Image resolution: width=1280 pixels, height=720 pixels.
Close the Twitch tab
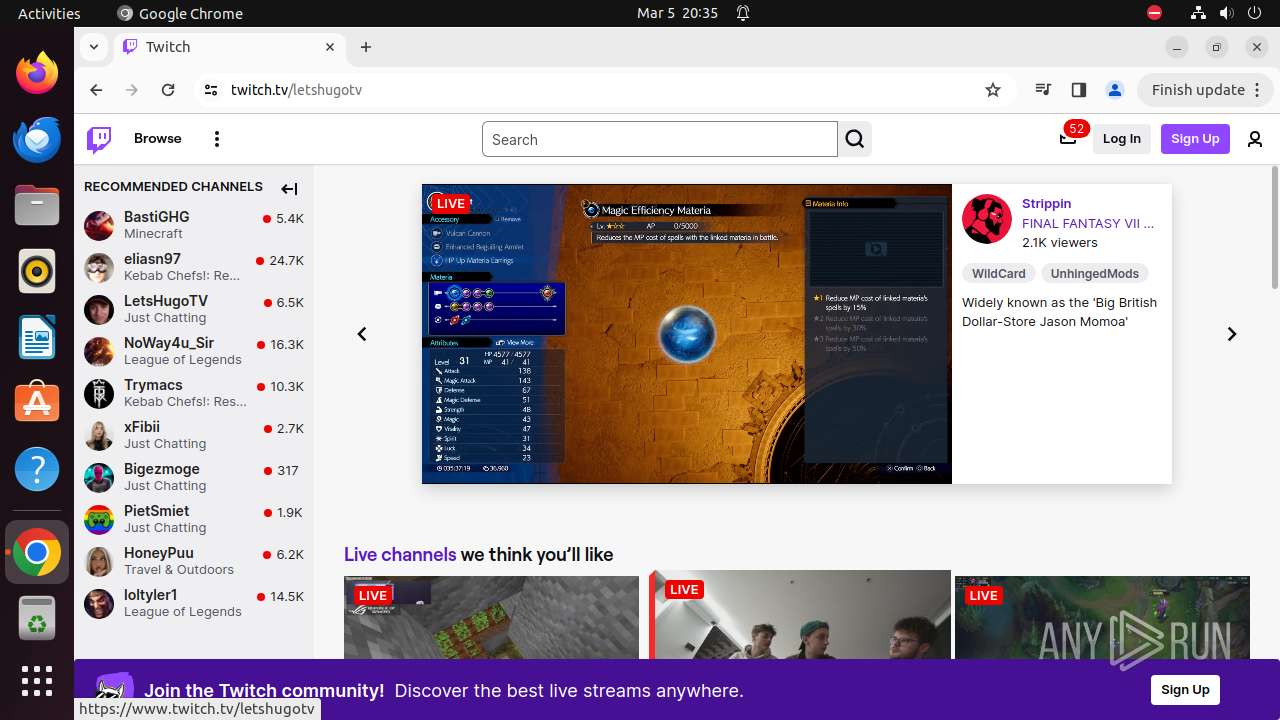pyautogui.click(x=330, y=47)
